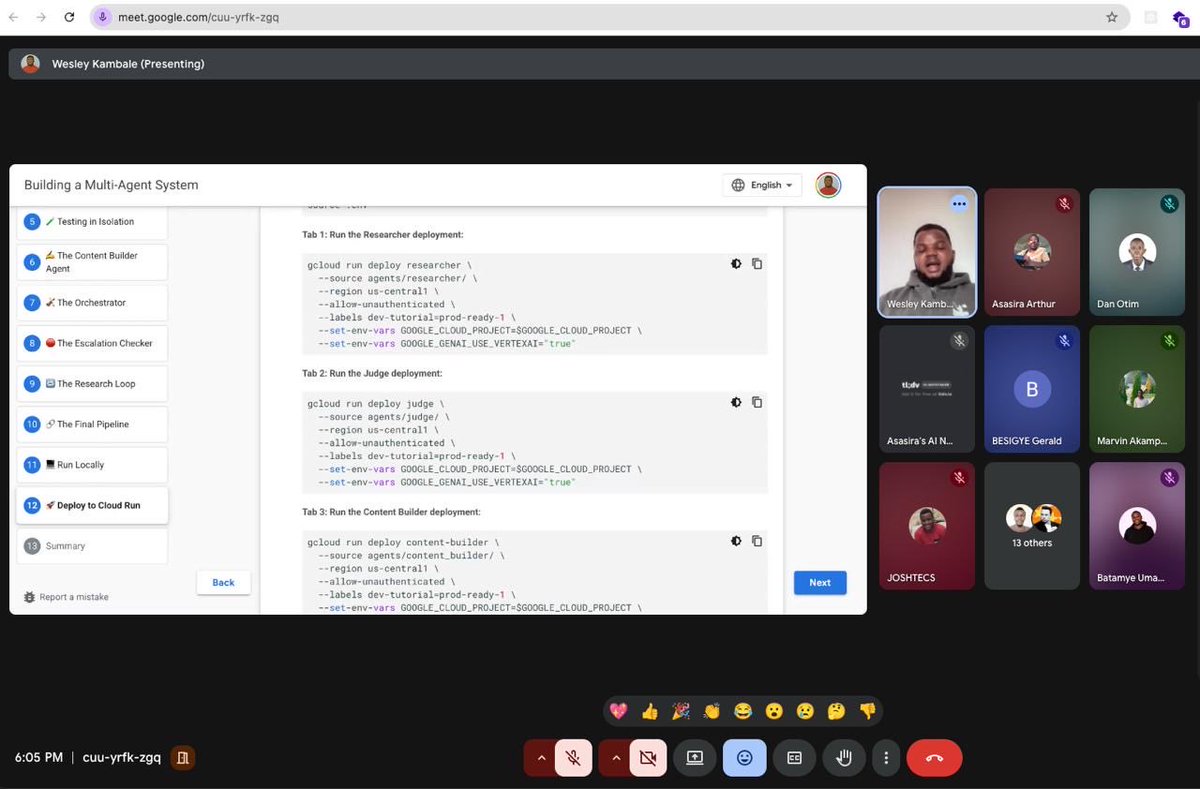Send the crying face reaction
Viewport: 1200px width, 789px height.
(x=805, y=711)
